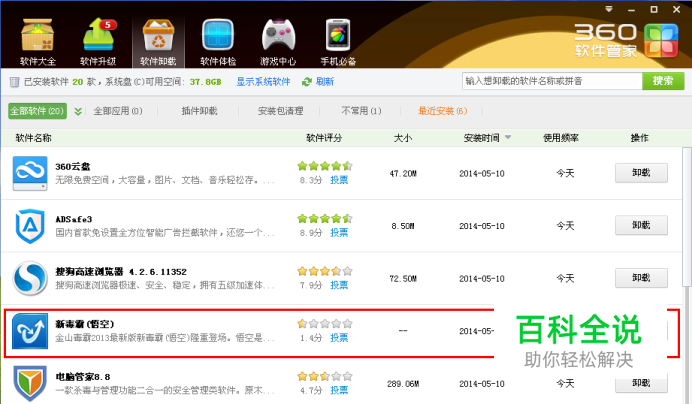
Task: Click the 电脑管家8.8 shield icon
Action: [30, 383]
